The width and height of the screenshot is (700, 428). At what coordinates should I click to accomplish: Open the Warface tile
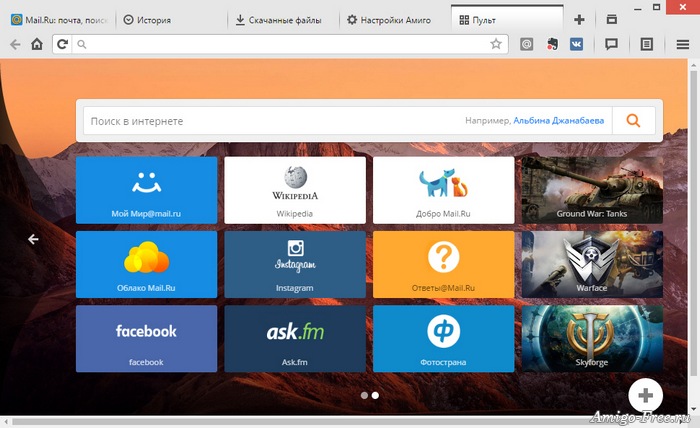[x=592, y=264]
